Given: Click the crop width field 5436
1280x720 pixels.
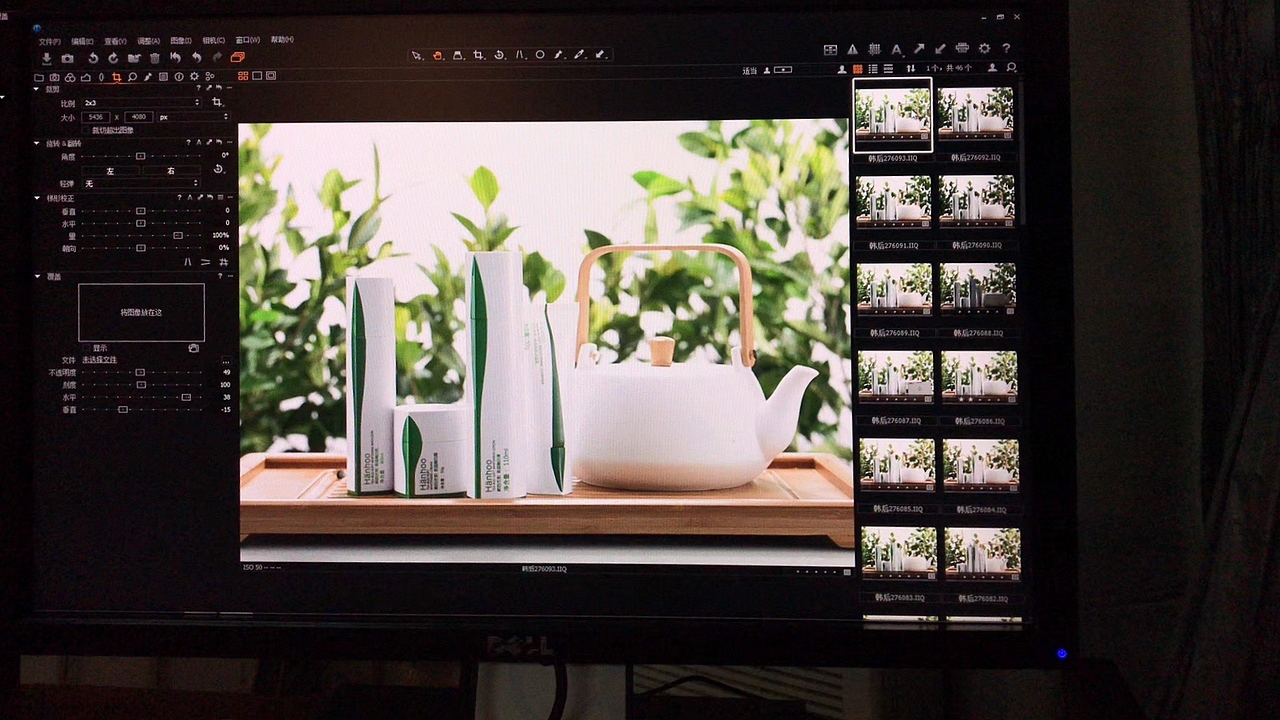Looking at the screenshot, I should click(x=96, y=117).
